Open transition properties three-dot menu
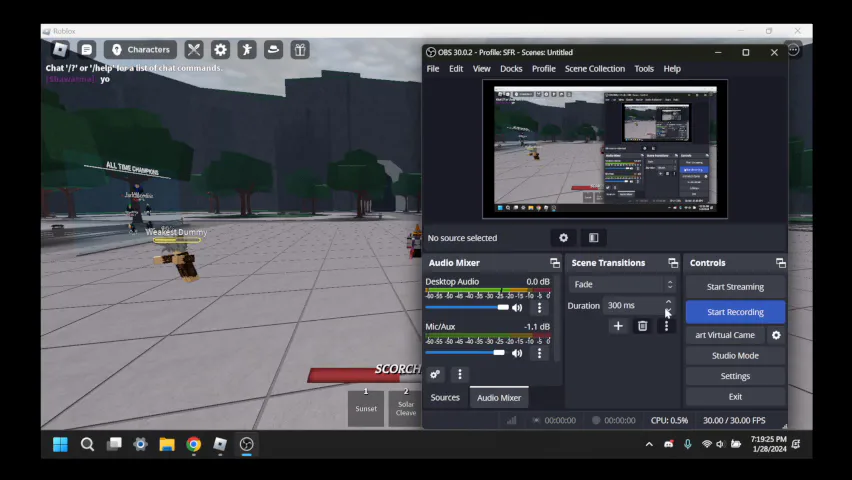 (666, 326)
